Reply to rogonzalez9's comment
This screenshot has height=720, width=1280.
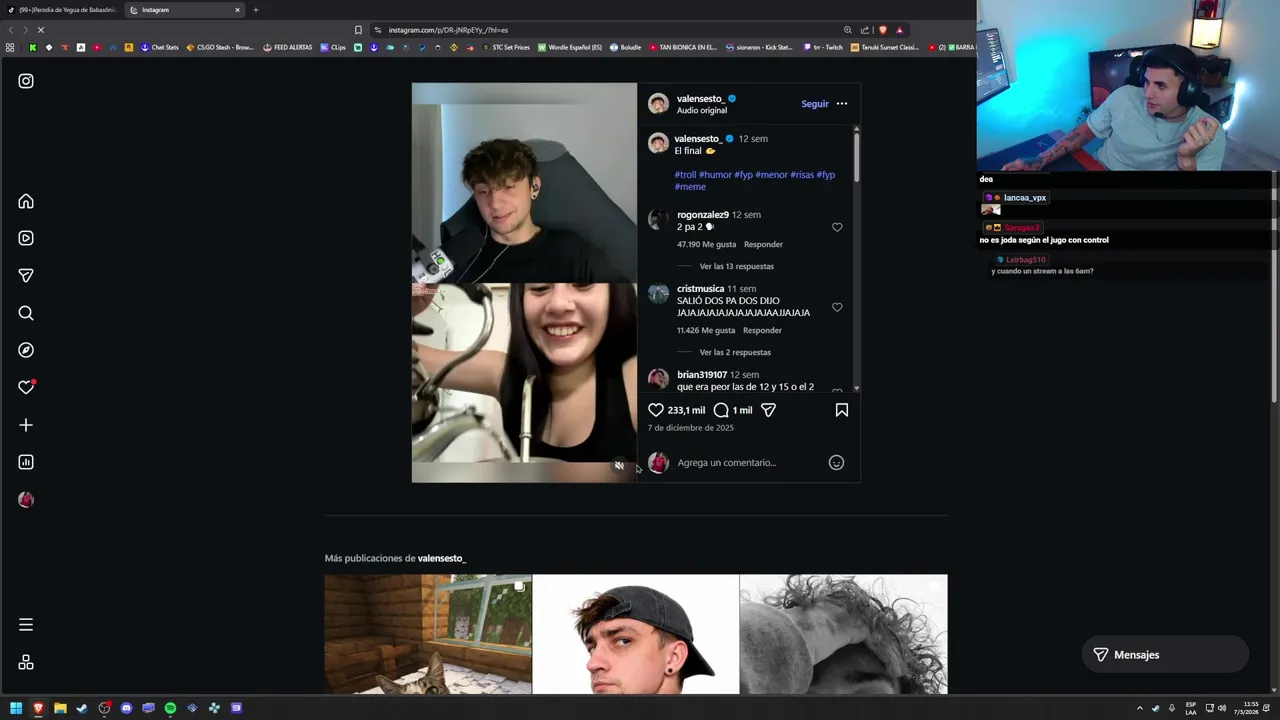(763, 244)
